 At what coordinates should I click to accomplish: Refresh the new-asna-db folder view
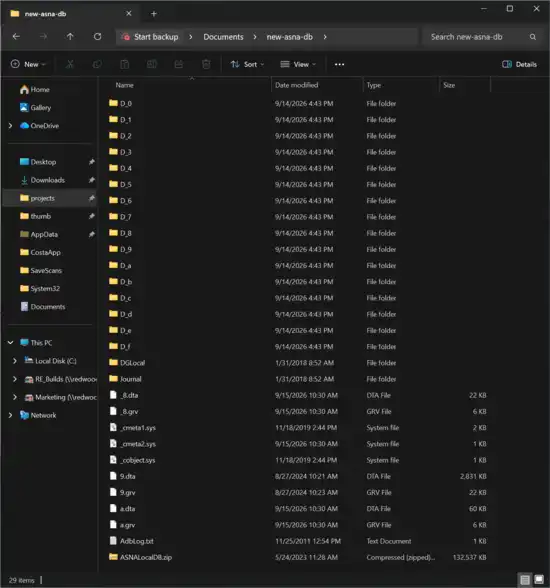click(97, 37)
